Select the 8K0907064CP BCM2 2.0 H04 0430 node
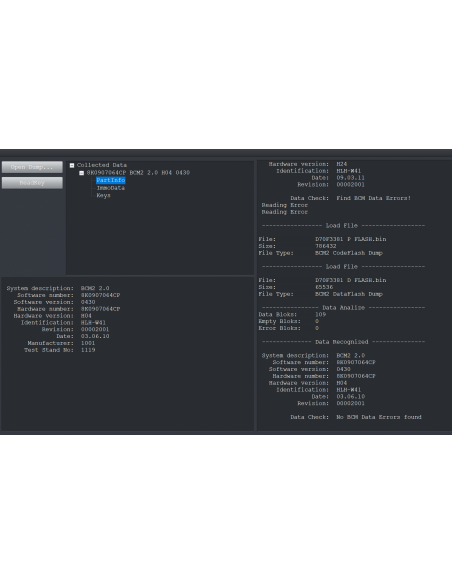Screen dimensions: 452x584 138,173
